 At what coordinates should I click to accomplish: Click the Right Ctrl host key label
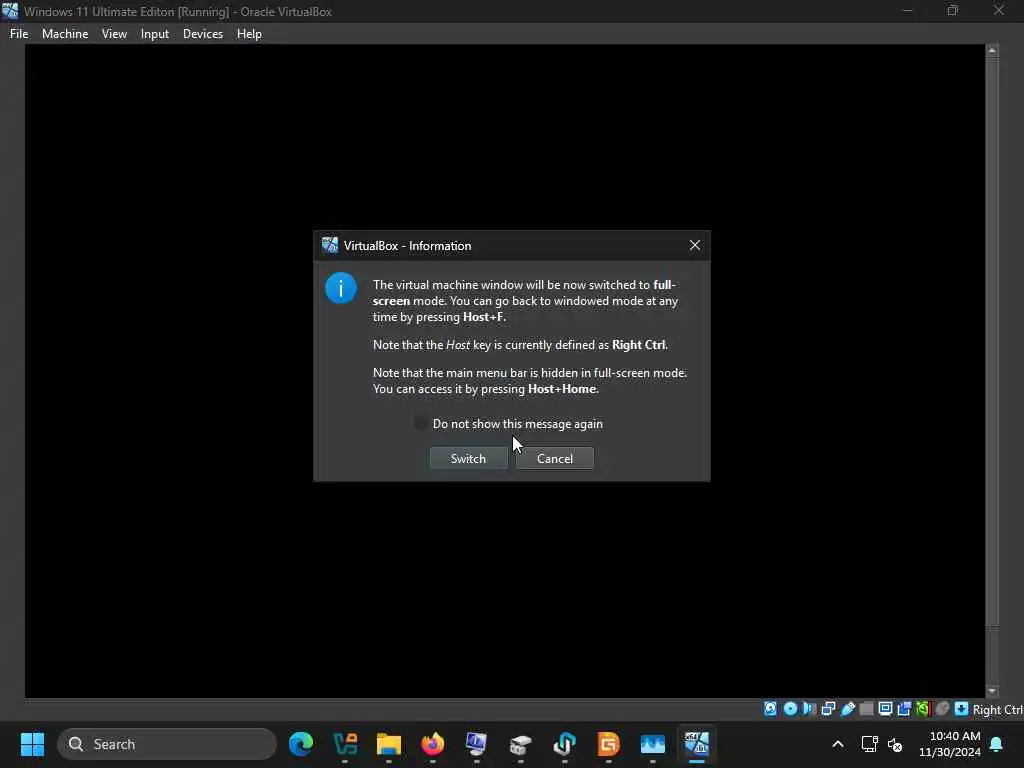click(x=997, y=710)
